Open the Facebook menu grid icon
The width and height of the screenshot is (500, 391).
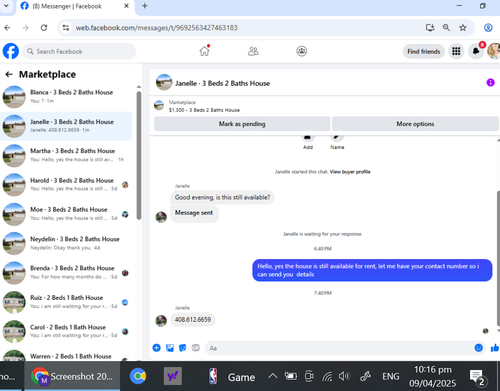[x=456, y=51]
